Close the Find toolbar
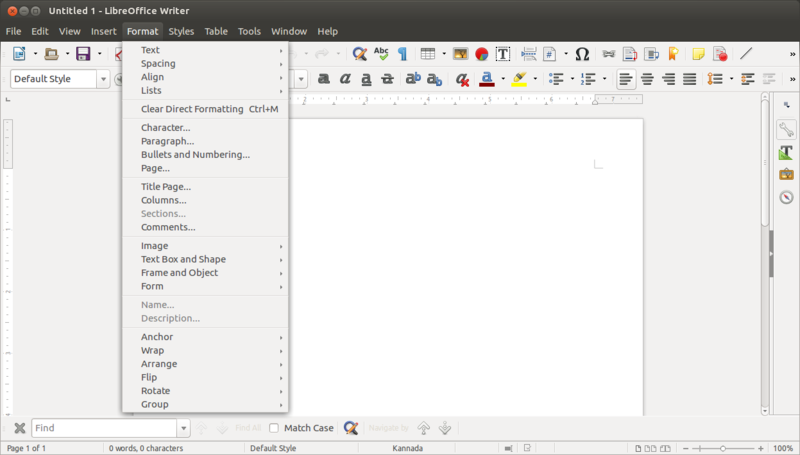 [x=19, y=428]
